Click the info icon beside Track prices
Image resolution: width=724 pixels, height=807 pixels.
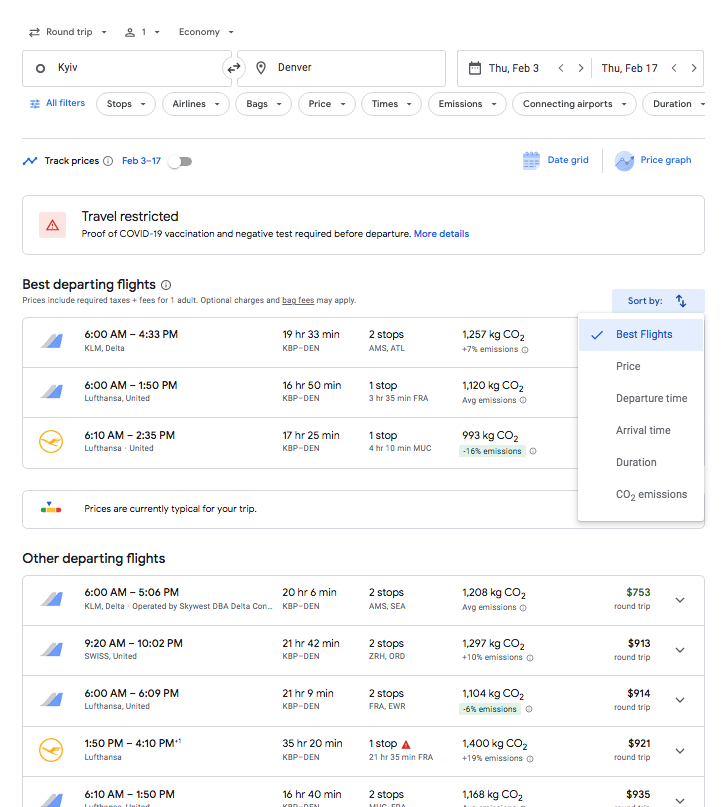pyautogui.click(x=108, y=161)
